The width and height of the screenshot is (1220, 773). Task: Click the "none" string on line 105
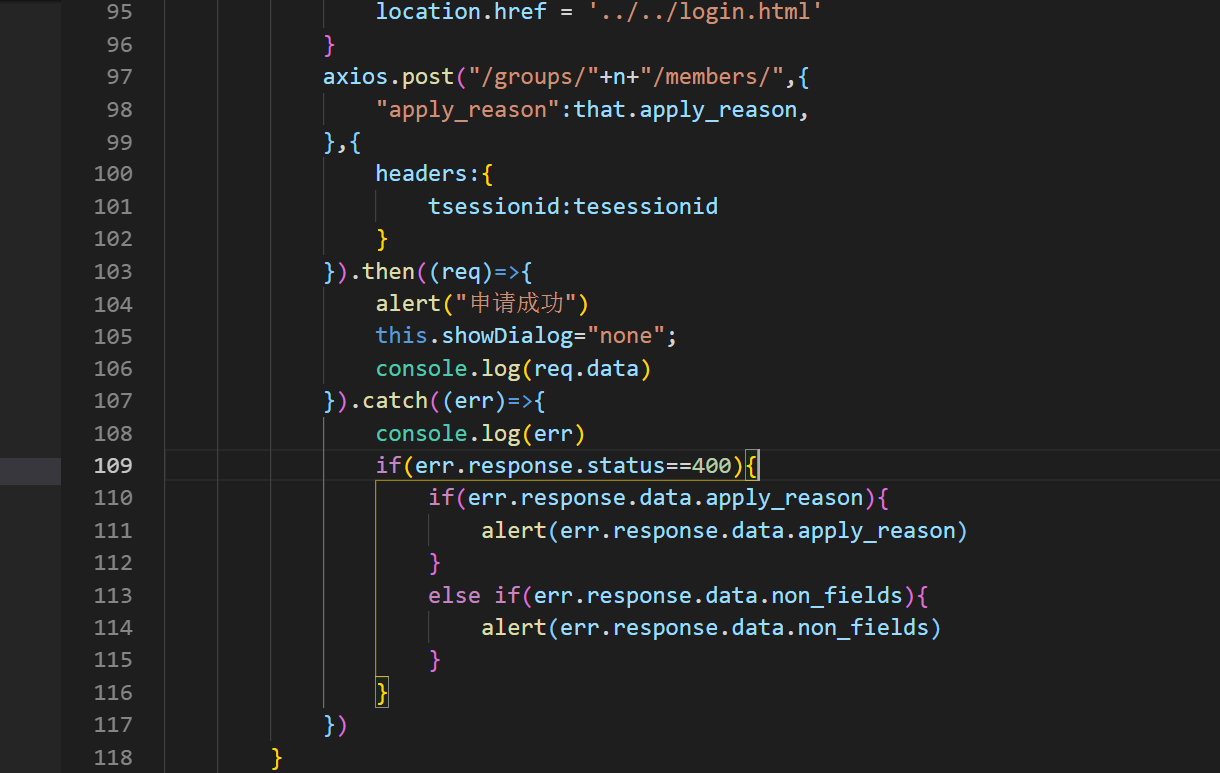tap(626, 336)
